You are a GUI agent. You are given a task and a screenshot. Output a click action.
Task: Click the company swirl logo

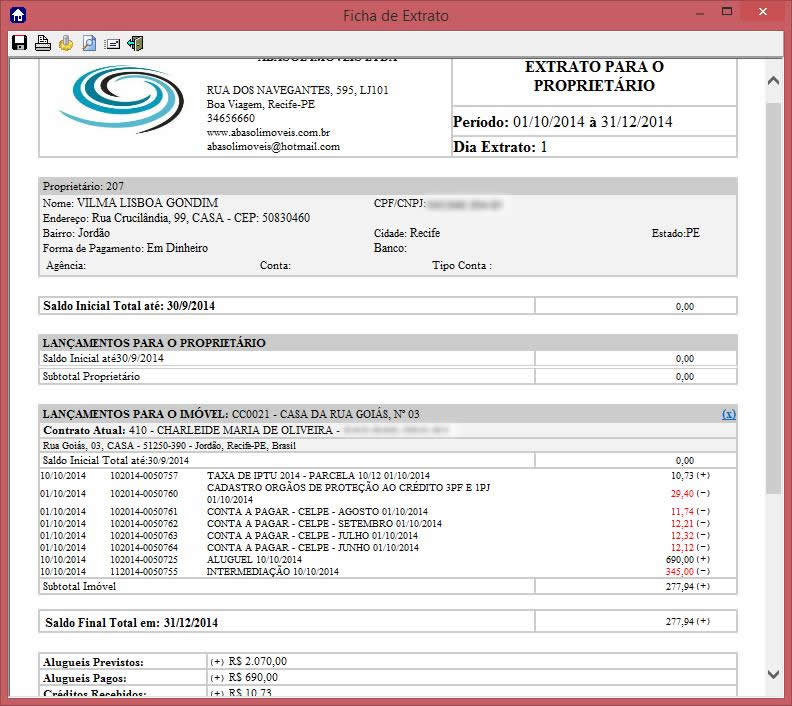tap(120, 100)
